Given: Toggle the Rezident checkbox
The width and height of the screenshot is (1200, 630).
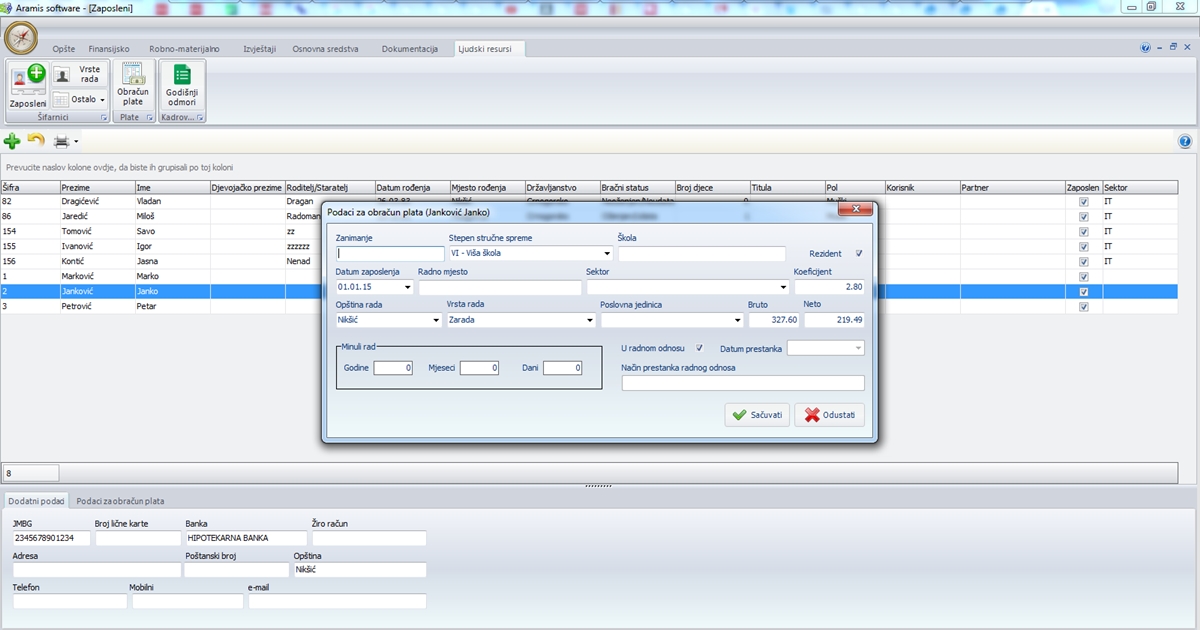Looking at the screenshot, I should coord(858,253).
